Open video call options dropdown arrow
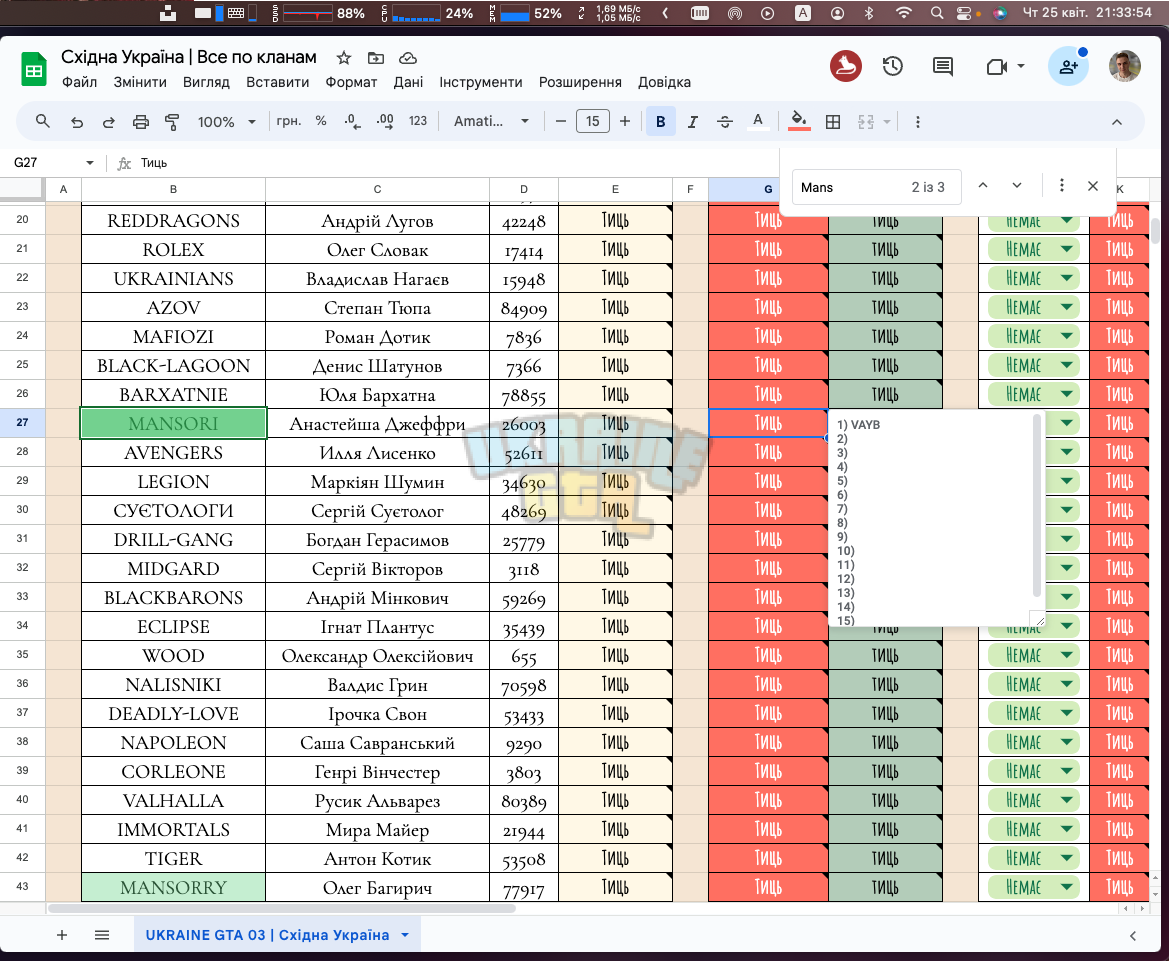The image size is (1169, 961). click(x=1021, y=66)
